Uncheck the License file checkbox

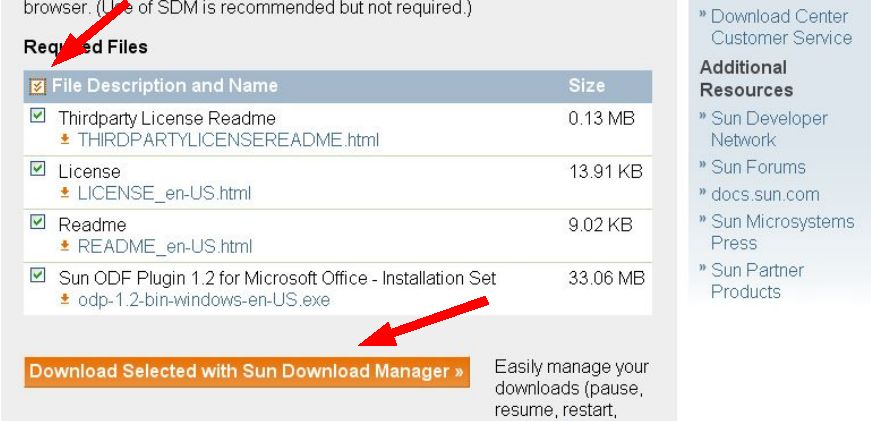[x=38, y=170]
